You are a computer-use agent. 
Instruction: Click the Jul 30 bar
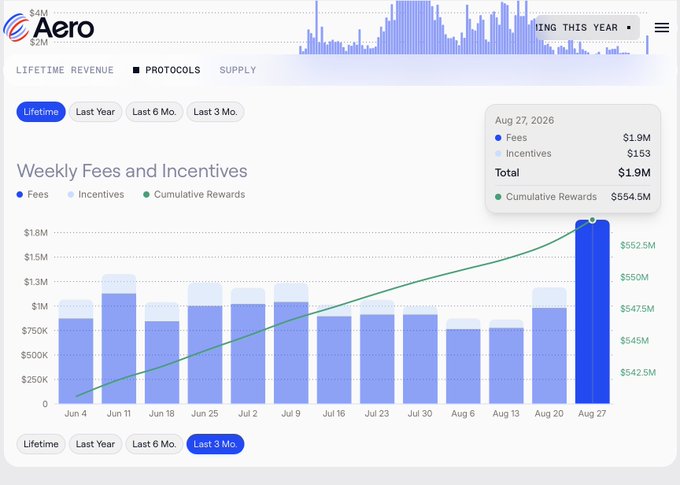420,355
